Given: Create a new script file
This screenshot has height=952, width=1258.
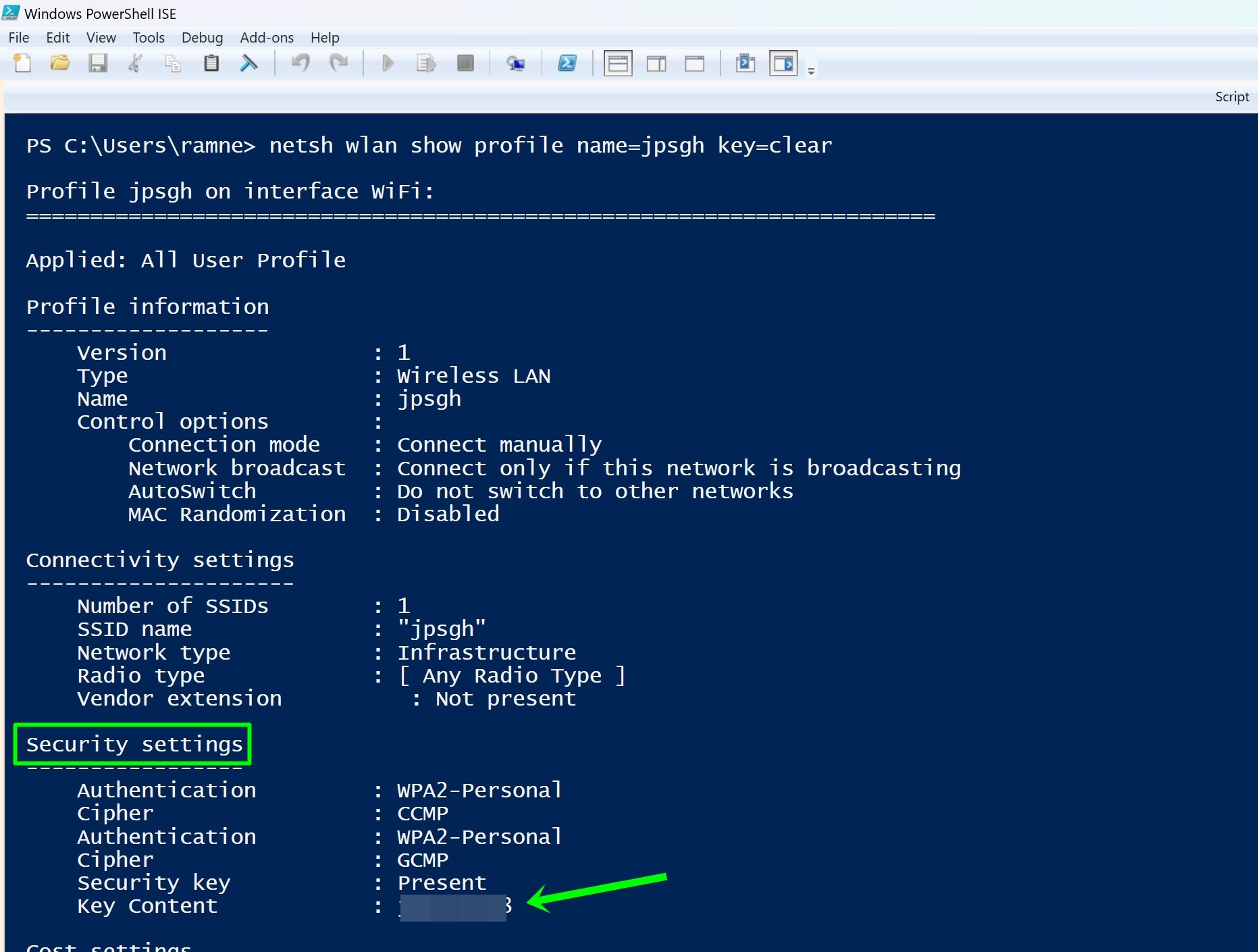Looking at the screenshot, I should tap(22, 63).
